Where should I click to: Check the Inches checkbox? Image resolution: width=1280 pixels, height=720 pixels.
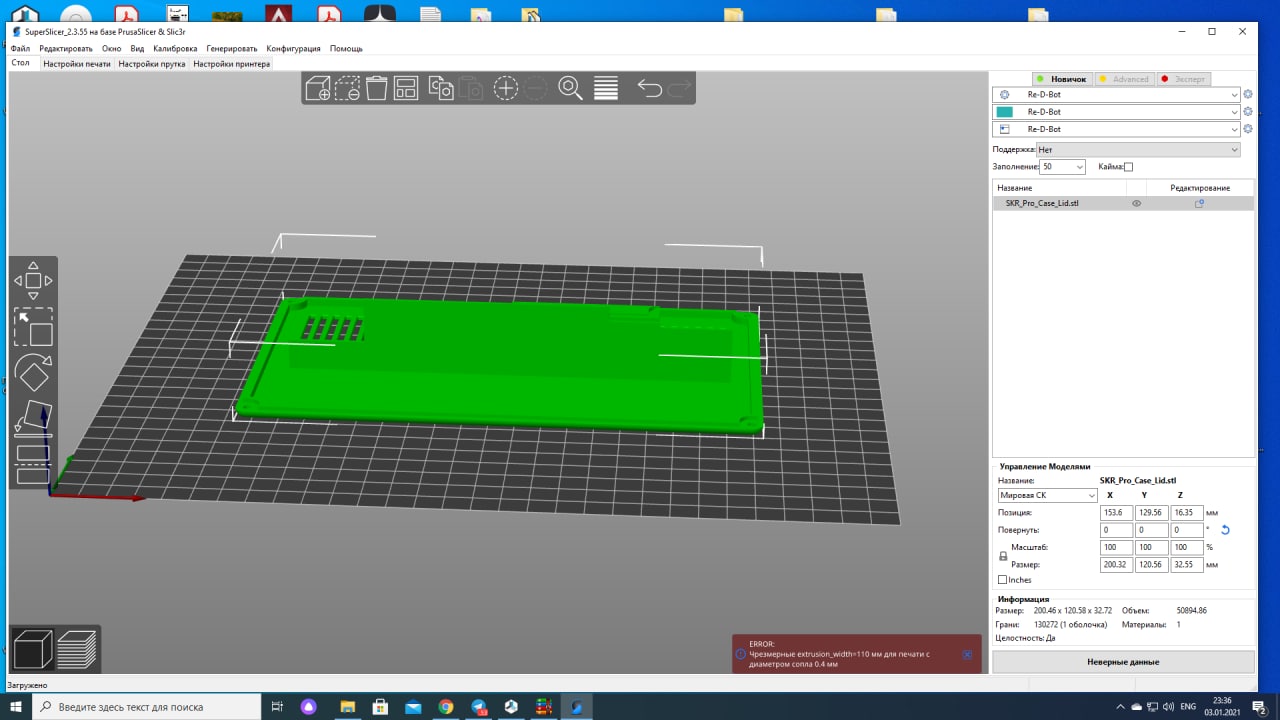(1003, 580)
